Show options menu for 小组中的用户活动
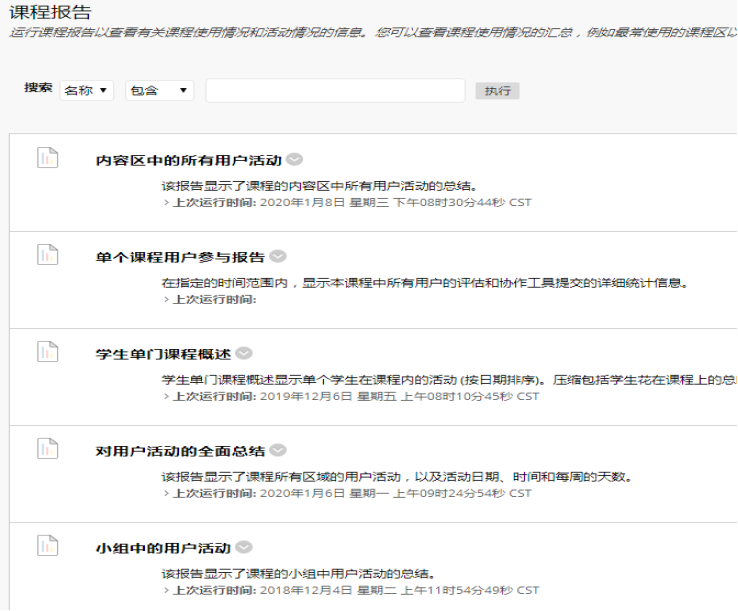The height and width of the screenshot is (611, 738). [244, 548]
